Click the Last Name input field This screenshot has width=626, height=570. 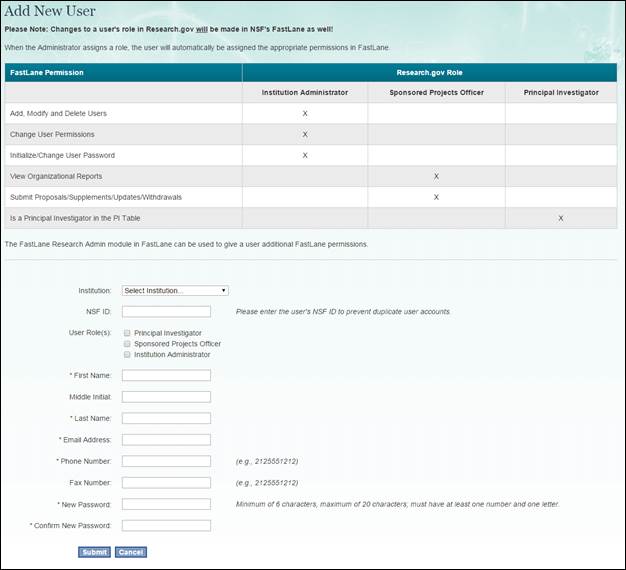(x=166, y=418)
